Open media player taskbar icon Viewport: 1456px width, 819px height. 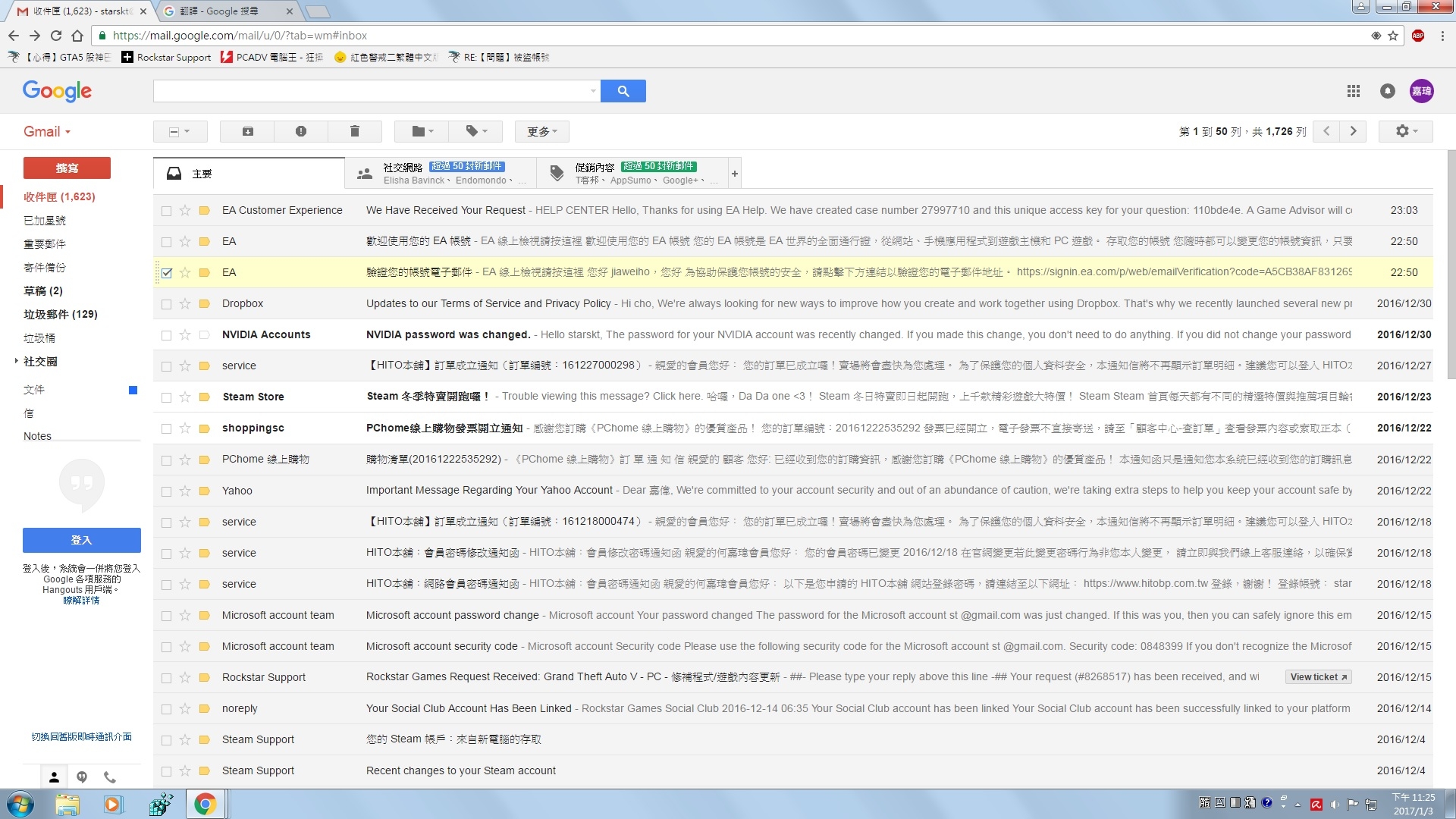click(x=113, y=804)
